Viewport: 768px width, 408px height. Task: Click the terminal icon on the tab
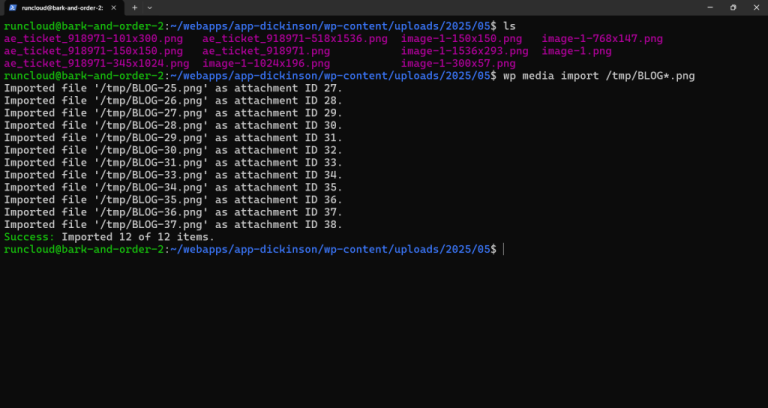pyautogui.click(x=11, y=7)
